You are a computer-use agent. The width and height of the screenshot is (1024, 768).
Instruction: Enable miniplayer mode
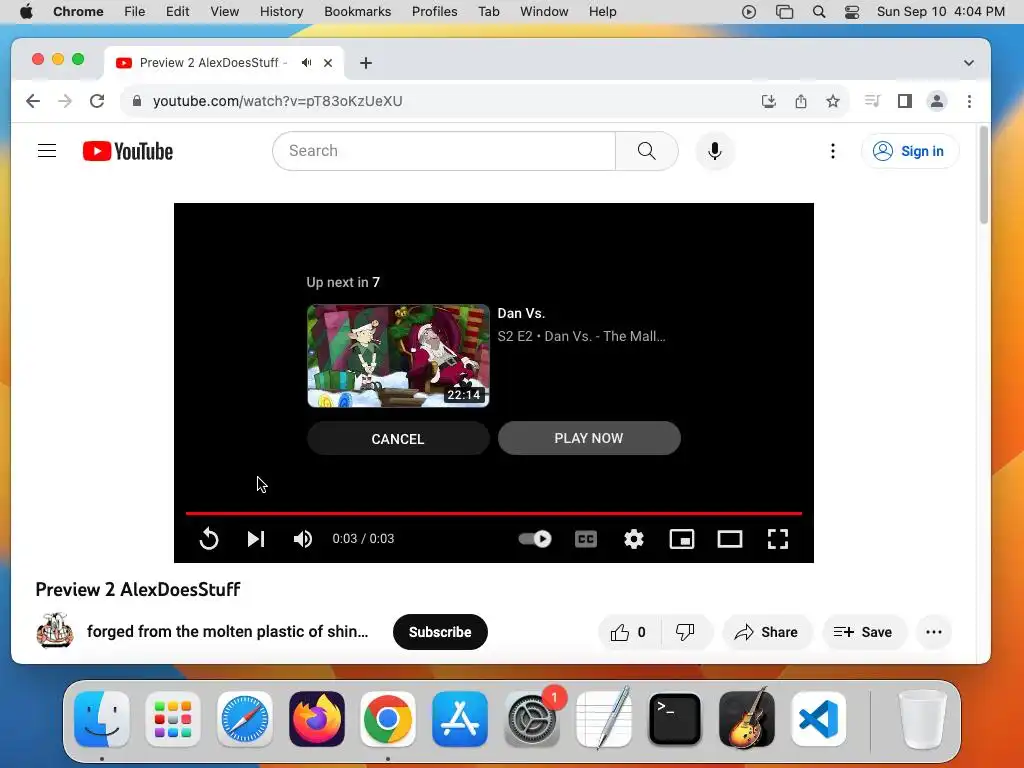point(682,539)
